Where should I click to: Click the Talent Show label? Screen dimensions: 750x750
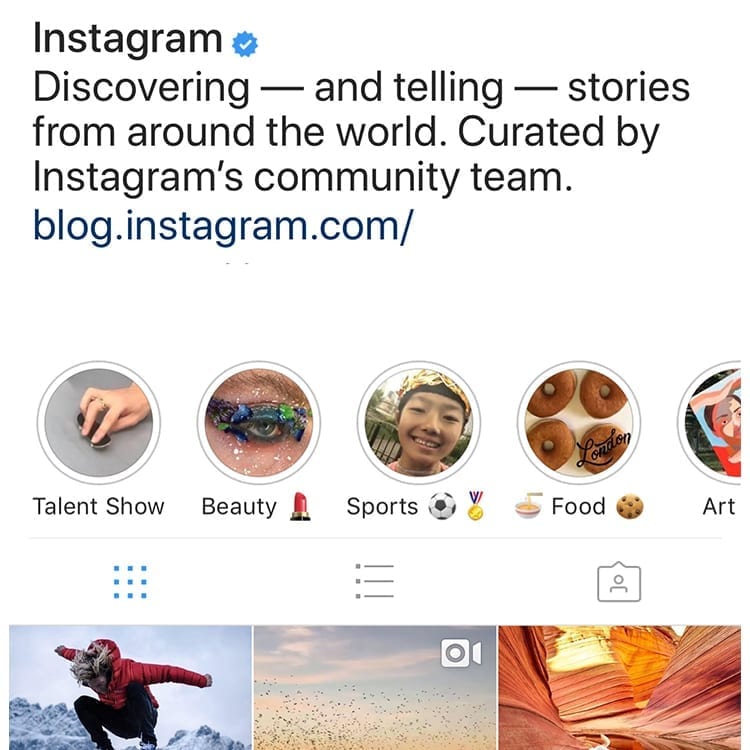pyautogui.click(x=99, y=507)
